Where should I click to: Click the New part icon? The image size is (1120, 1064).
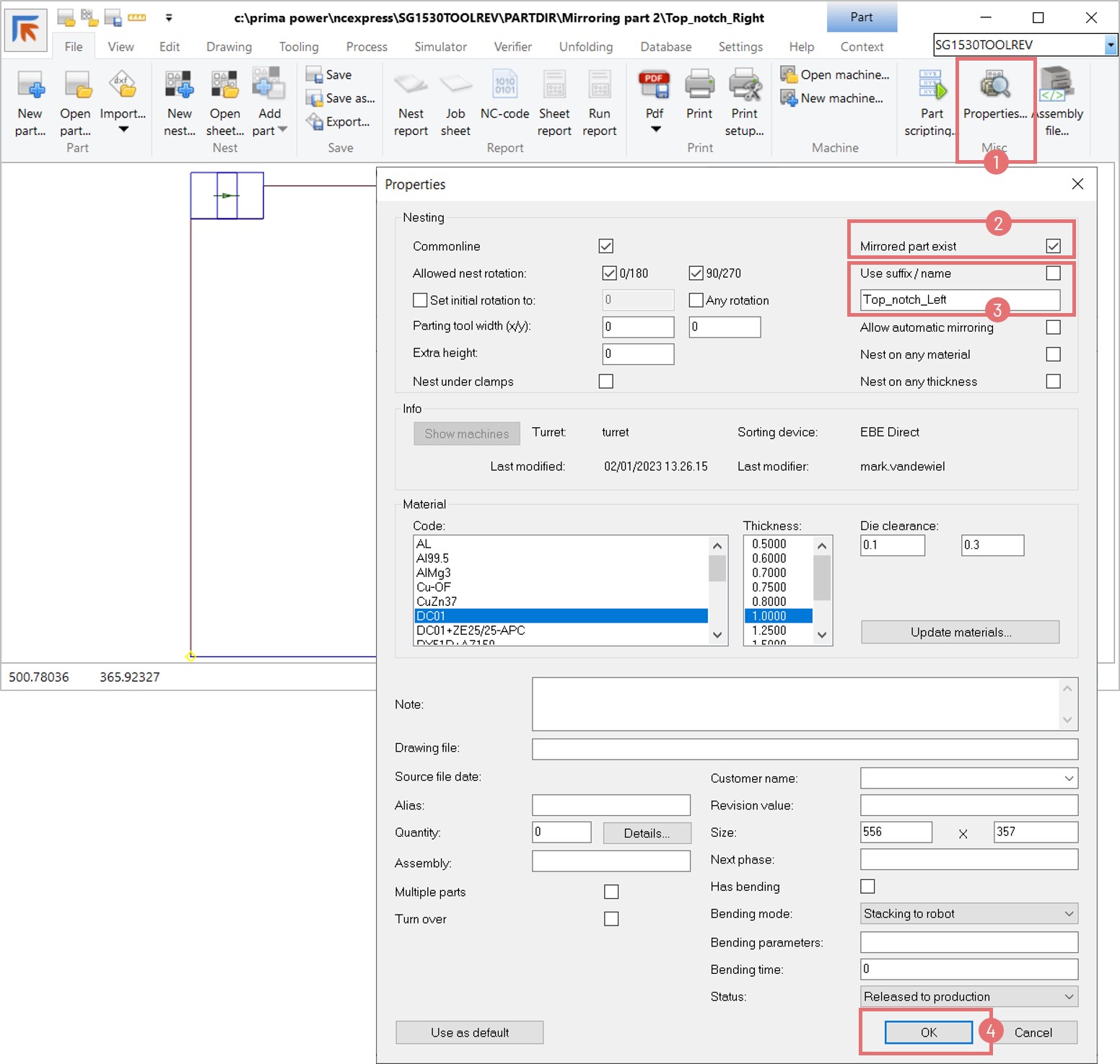30,87
